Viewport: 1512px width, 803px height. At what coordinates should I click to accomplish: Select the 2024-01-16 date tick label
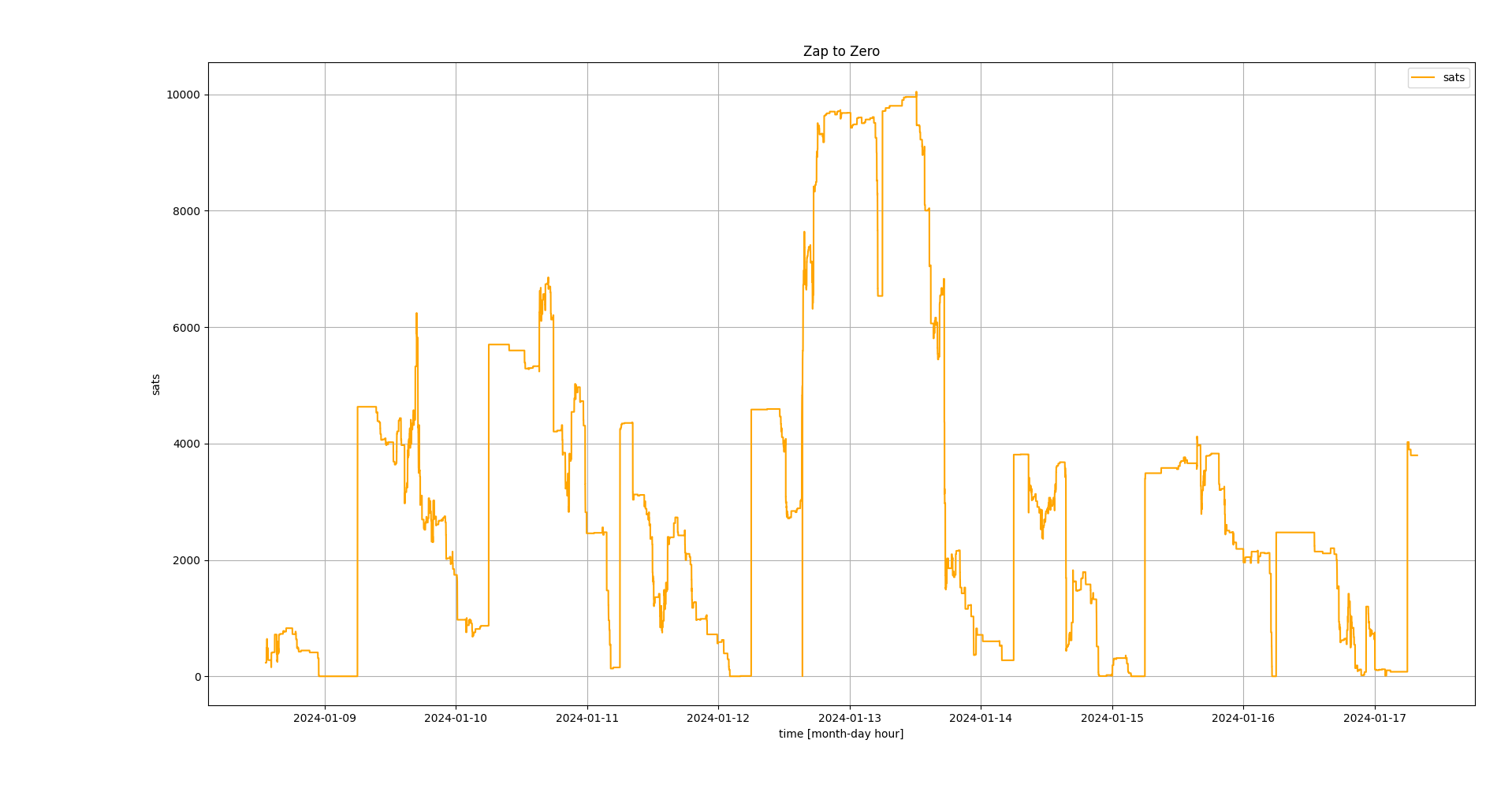pyautogui.click(x=1243, y=718)
